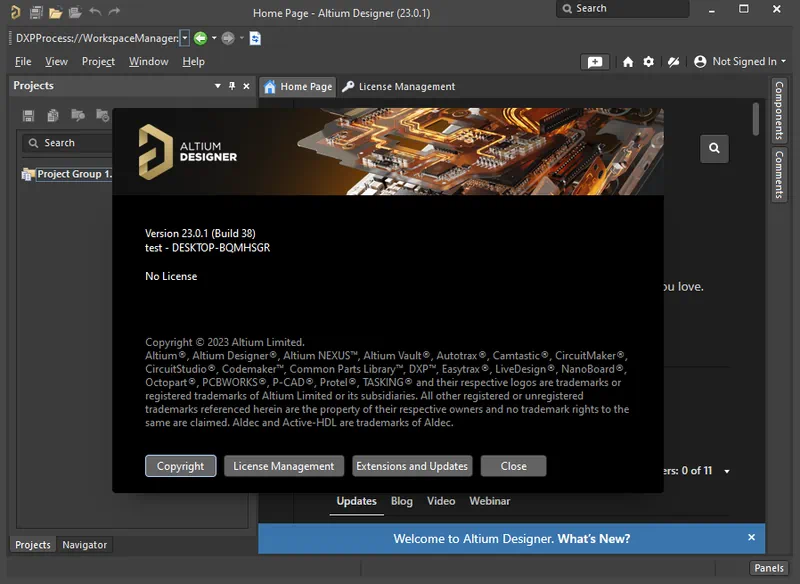Click the Home Page vertical scrollbar

tap(756, 119)
